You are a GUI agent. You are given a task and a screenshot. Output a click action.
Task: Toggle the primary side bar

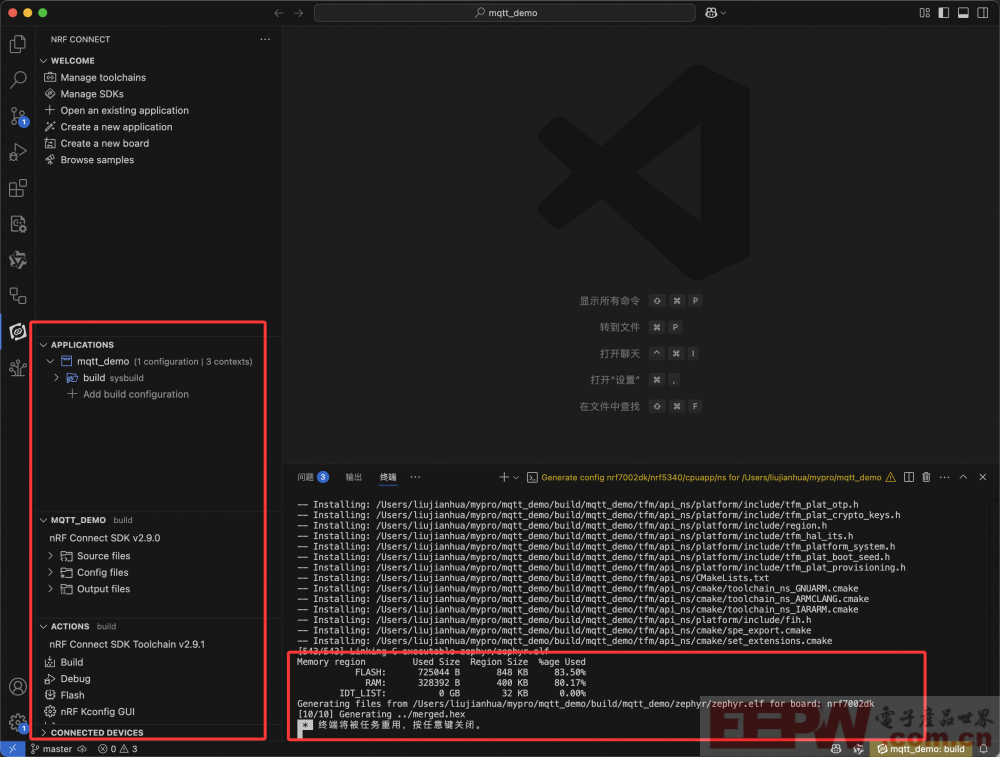tap(944, 13)
